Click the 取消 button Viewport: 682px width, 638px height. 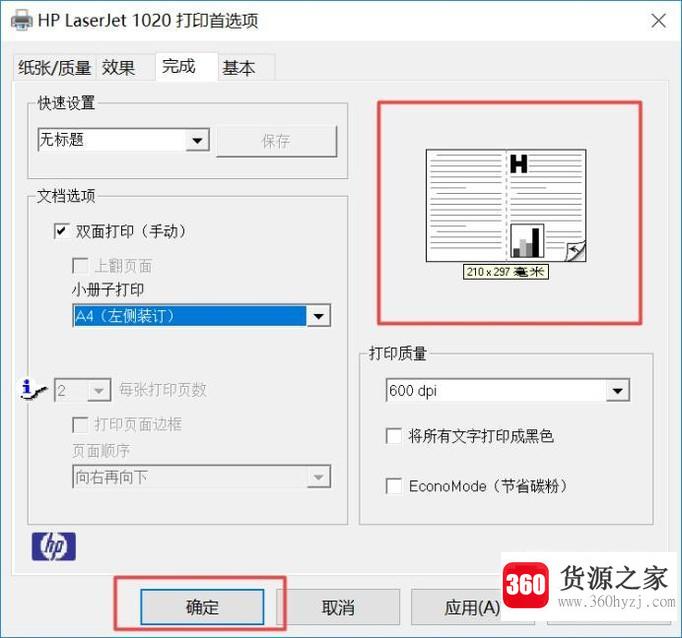(x=338, y=607)
